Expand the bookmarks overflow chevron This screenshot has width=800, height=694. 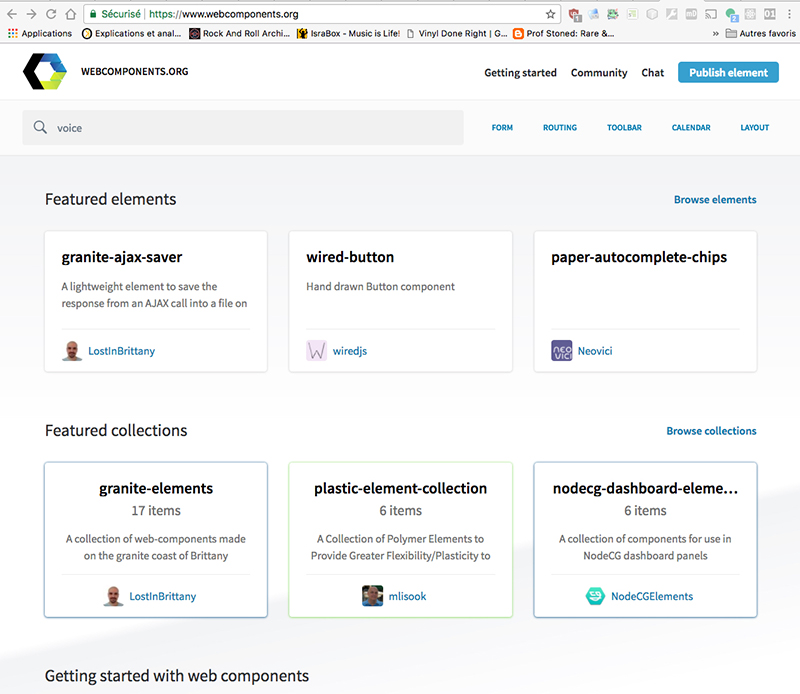tap(714, 33)
